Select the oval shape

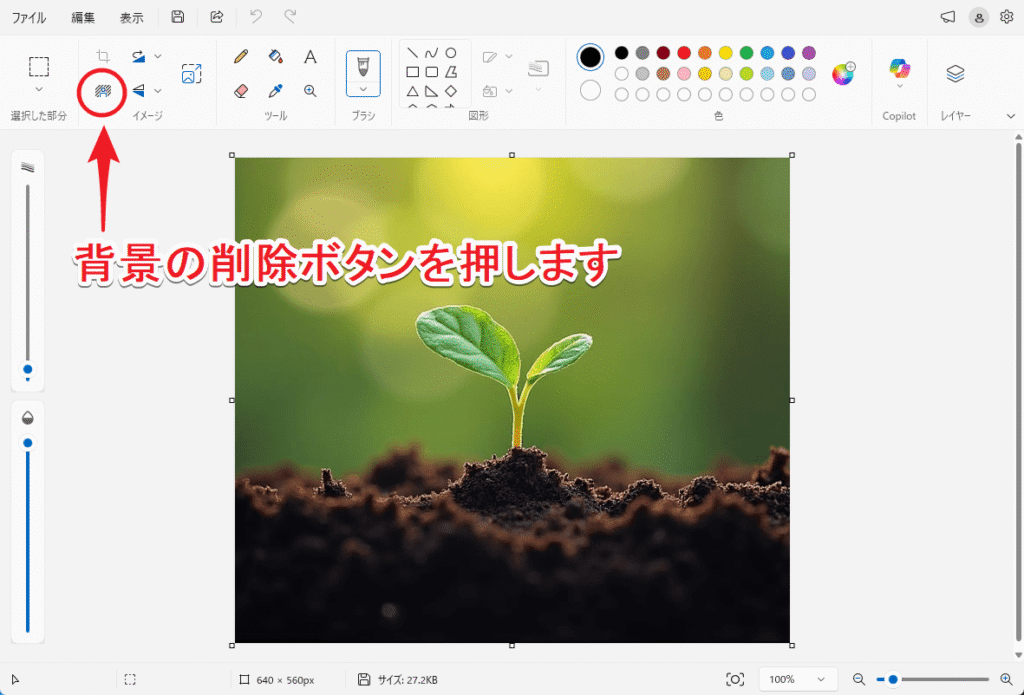[x=451, y=53]
